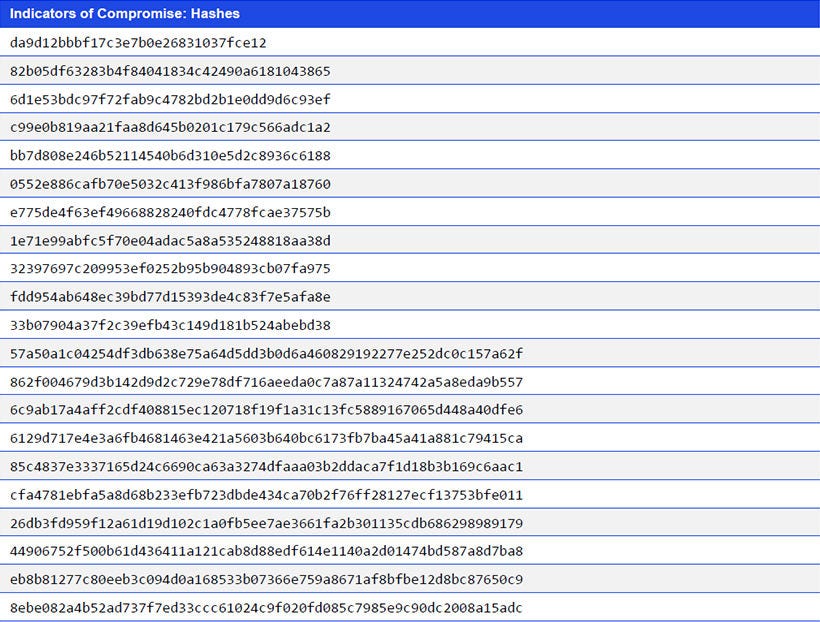Select hash starting with 33b07904a37f2c39
Screen dimensions: 820x622
pyautogui.click(x=170, y=325)
